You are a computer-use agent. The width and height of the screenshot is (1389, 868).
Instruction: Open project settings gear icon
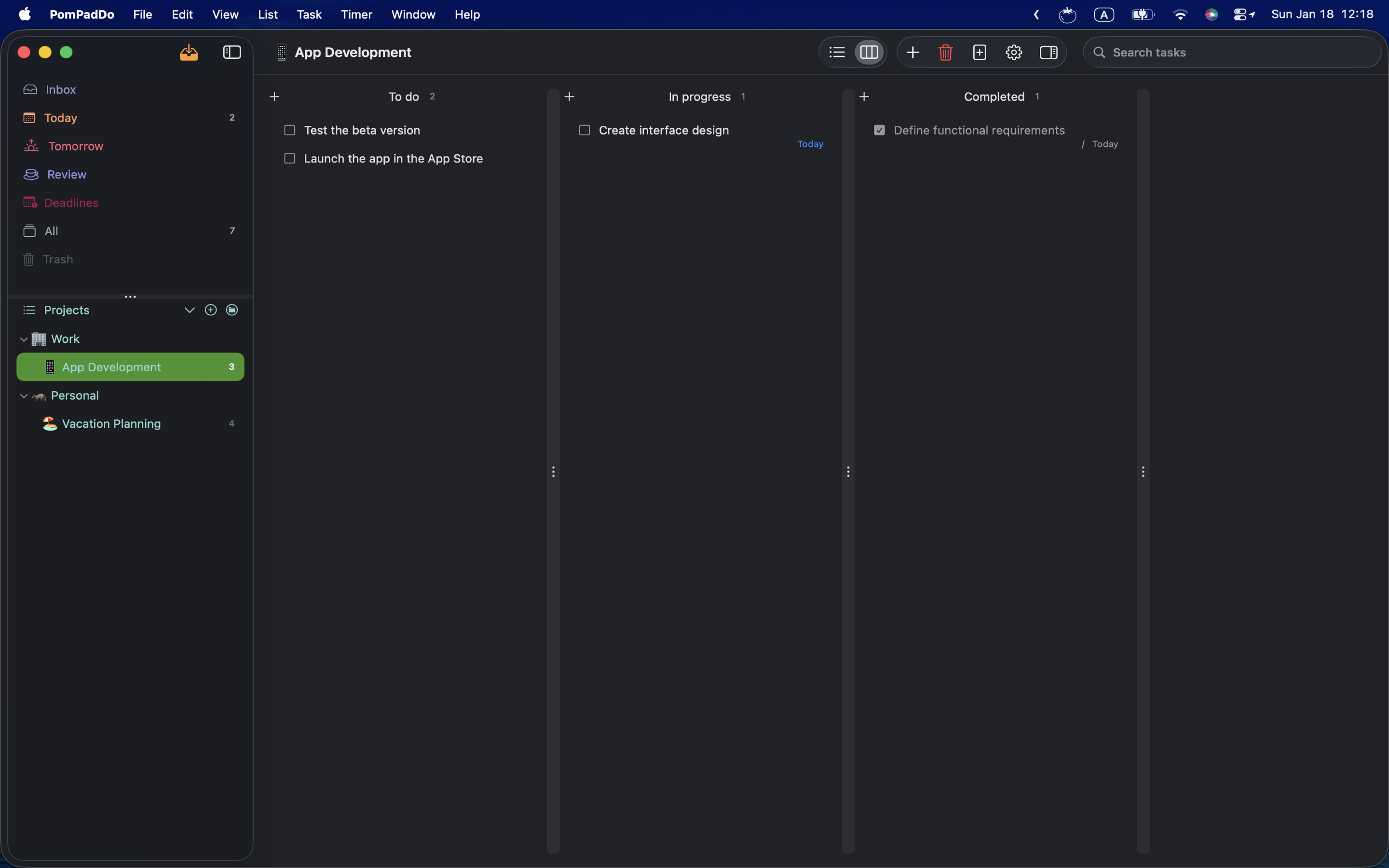pyautogui.click(x=1014, y=52)
